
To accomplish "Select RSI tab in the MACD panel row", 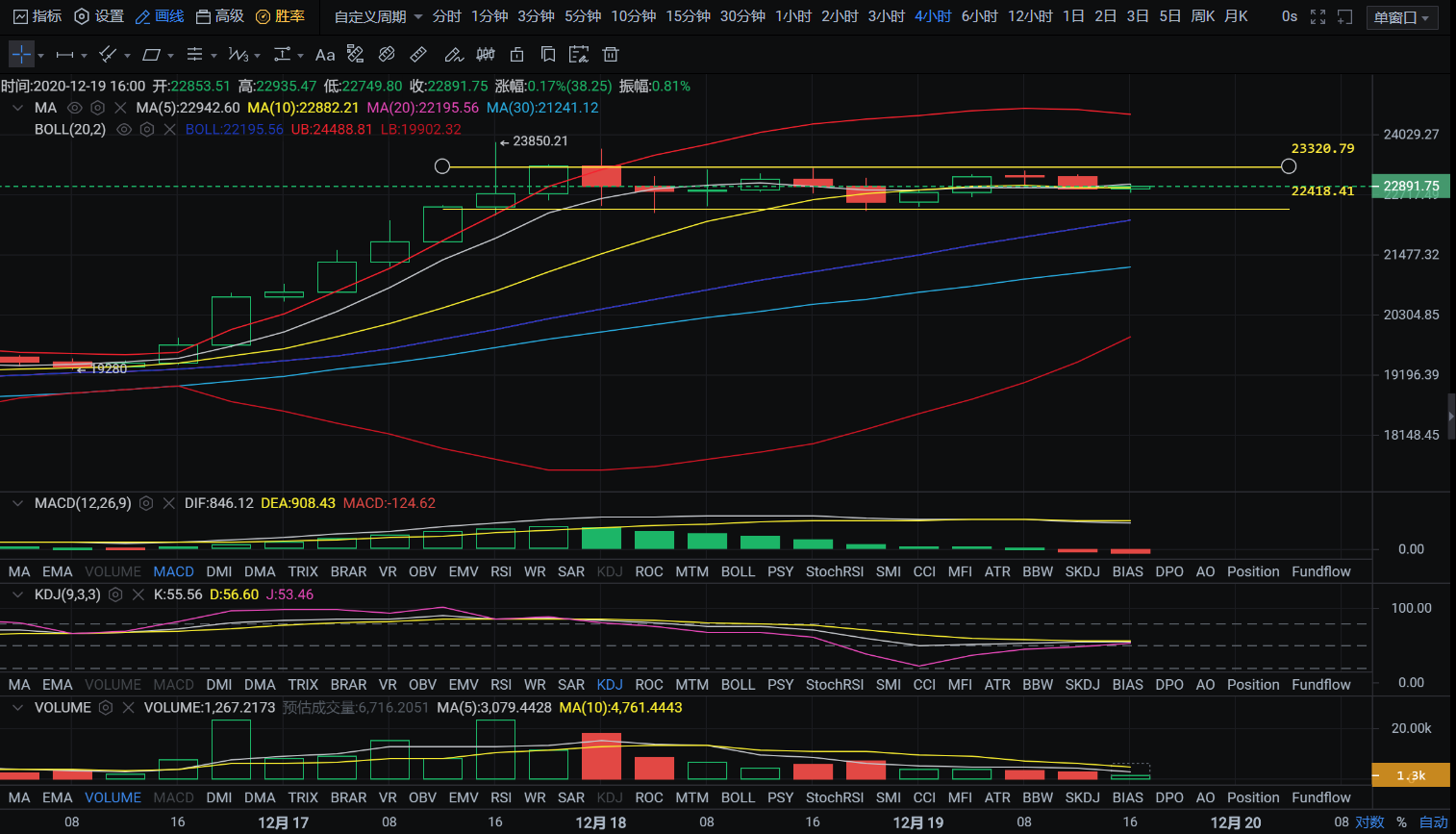I will coord(500,571).
